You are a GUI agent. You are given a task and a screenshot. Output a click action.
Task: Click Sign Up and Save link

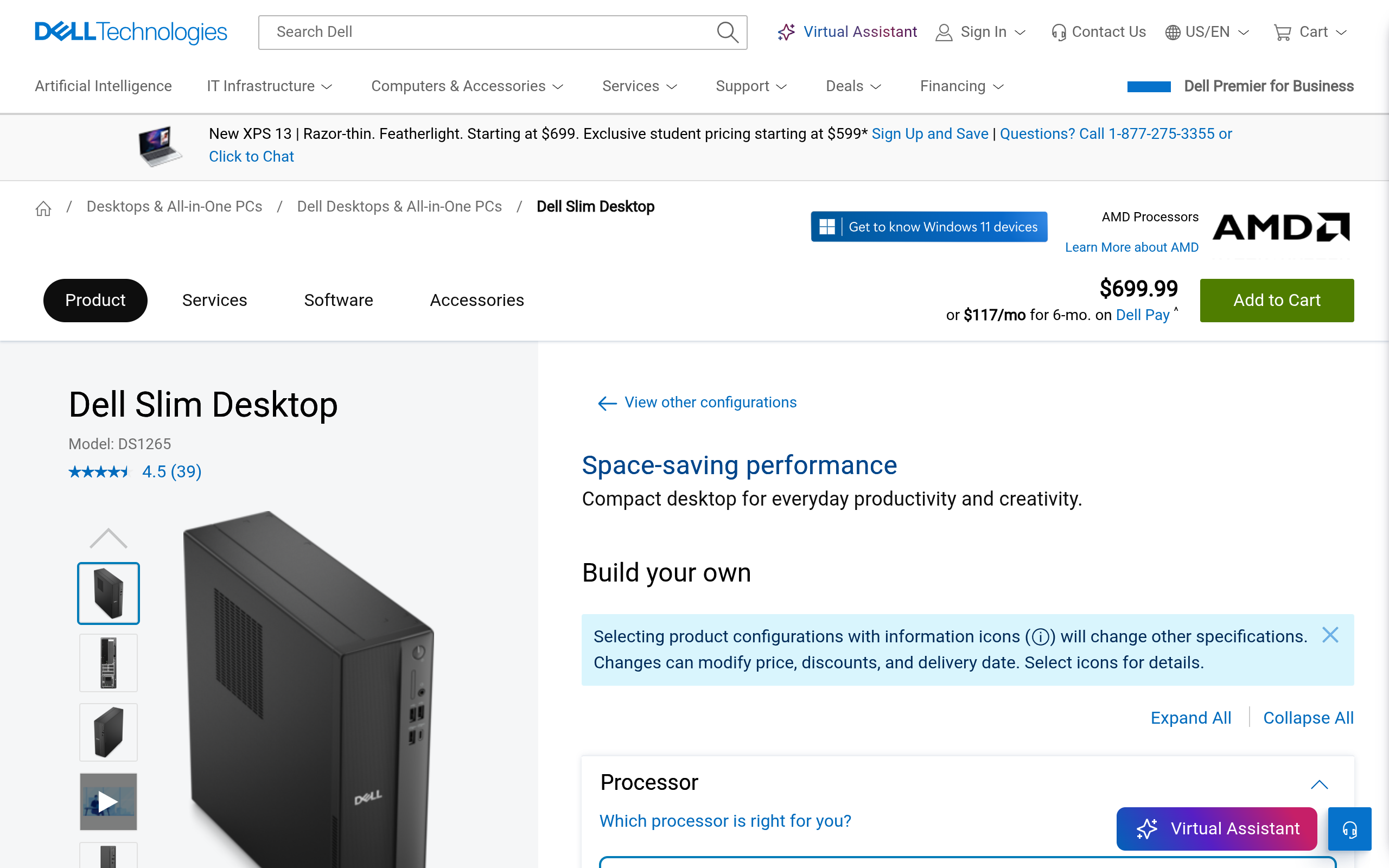pyautogui.click(x=930, y=134)
